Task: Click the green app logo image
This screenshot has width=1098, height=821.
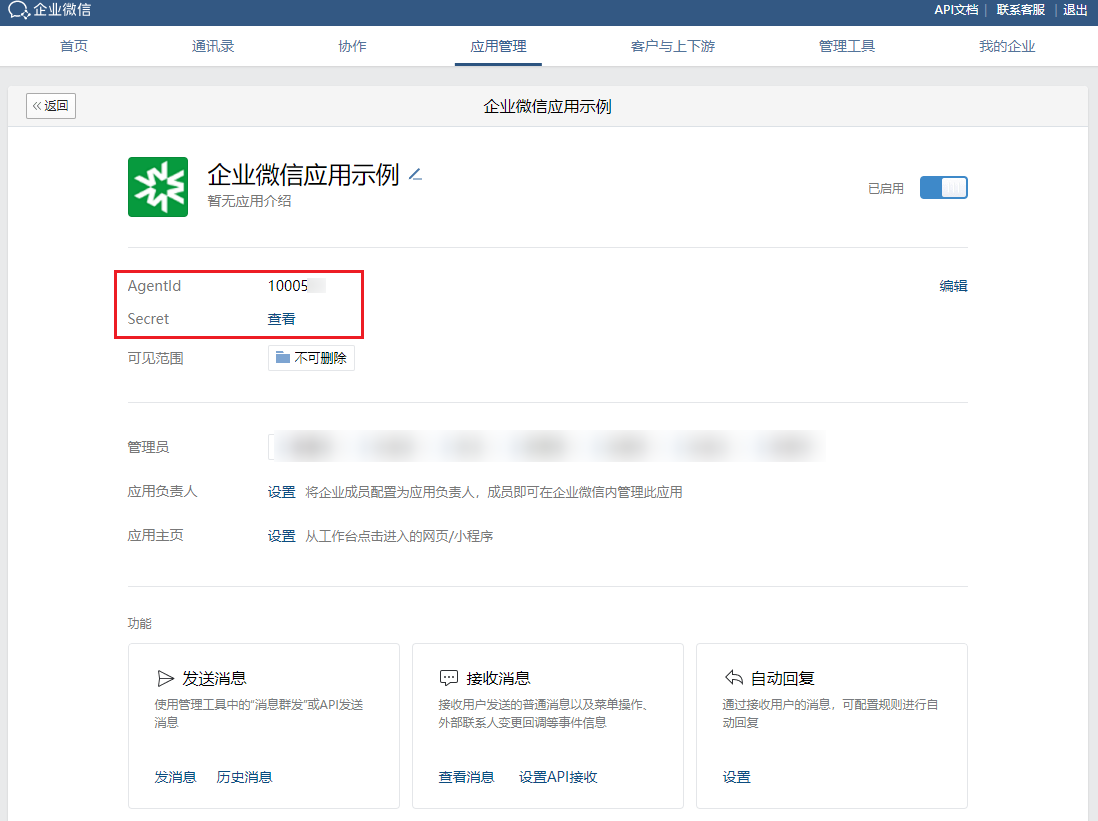Action: click(158, 187)
